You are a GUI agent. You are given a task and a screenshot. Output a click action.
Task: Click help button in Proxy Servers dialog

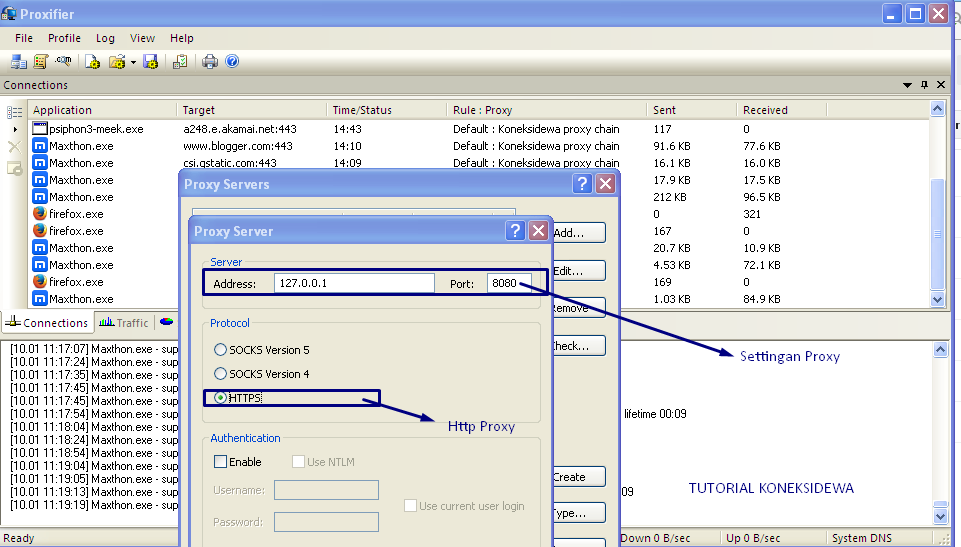point(582,183)
